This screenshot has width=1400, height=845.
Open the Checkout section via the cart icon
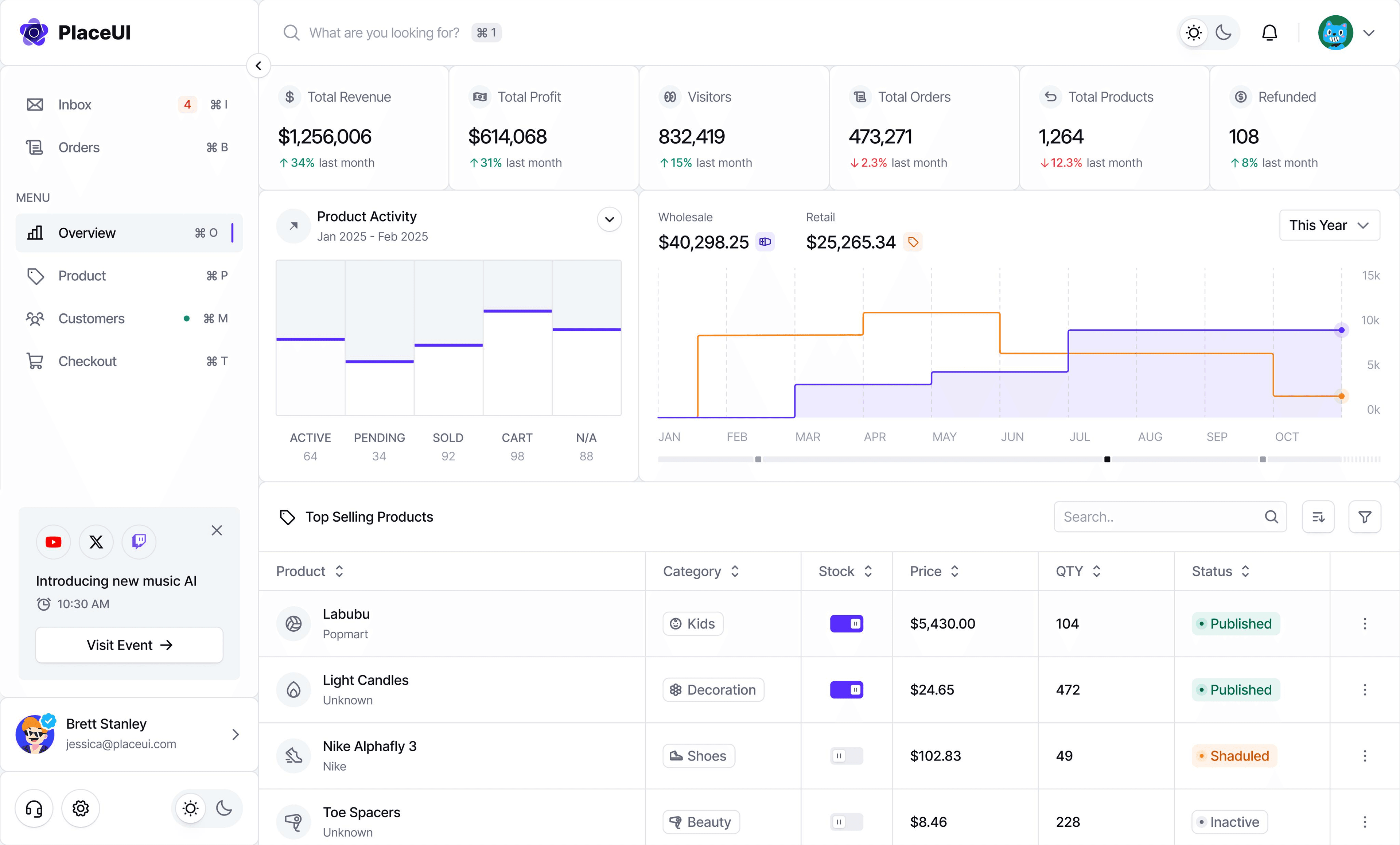(x=35, y=361)
